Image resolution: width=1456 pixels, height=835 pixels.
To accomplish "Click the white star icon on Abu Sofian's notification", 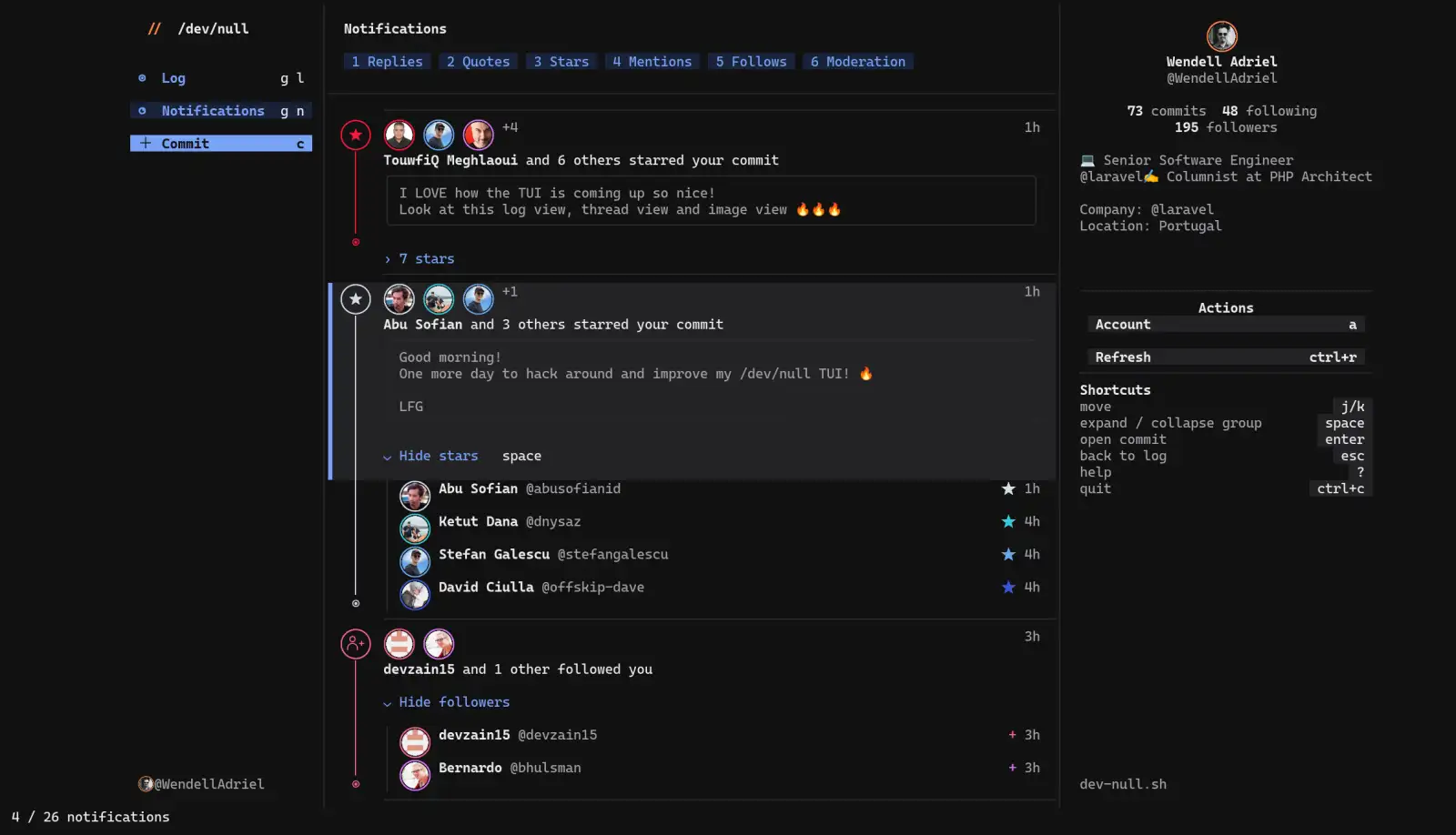I will pos(356,299).
